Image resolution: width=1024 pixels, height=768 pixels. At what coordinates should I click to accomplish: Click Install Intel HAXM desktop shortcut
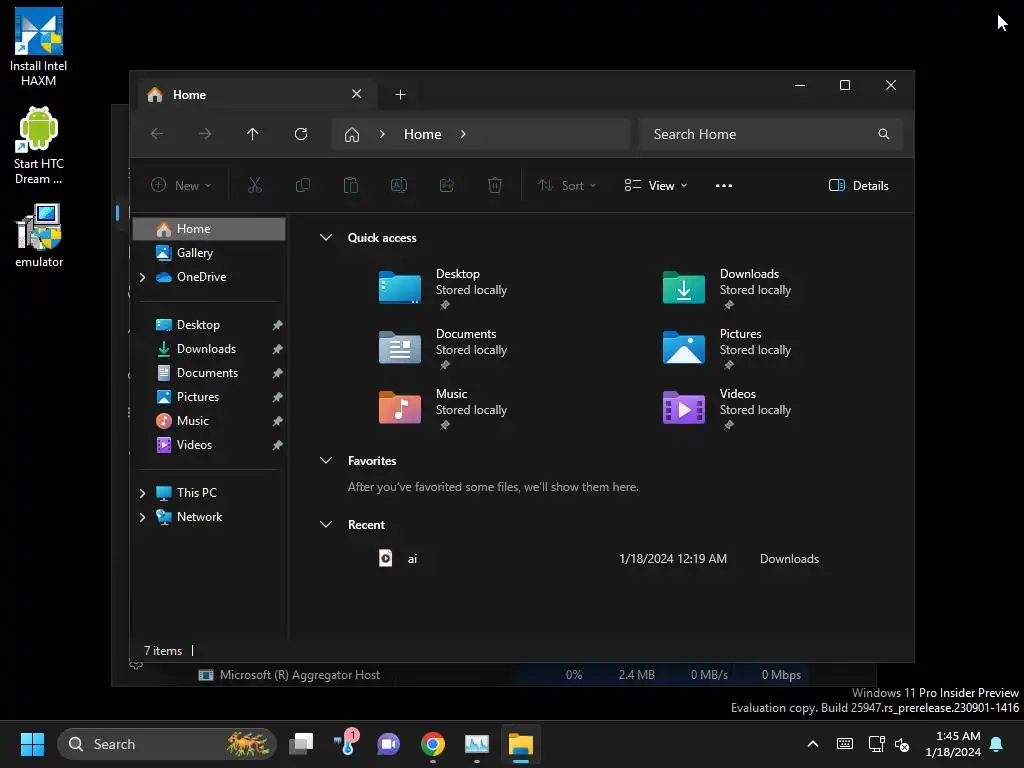pos(39,47)
